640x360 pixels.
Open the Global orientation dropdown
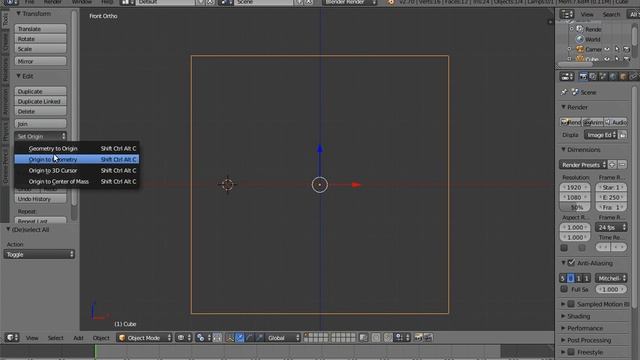283,338
